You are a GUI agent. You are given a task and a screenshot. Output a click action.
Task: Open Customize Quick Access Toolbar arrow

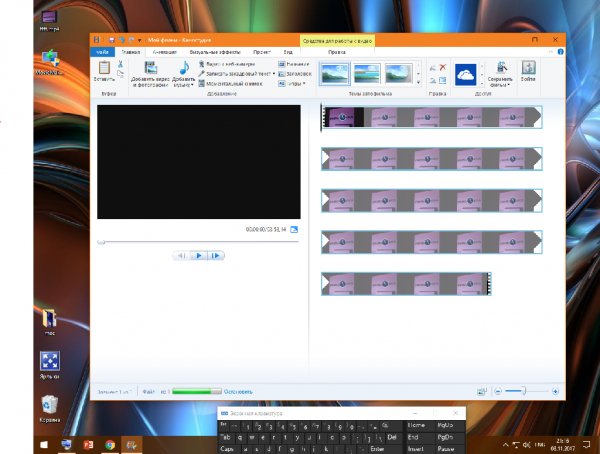[x=140, y=40]
